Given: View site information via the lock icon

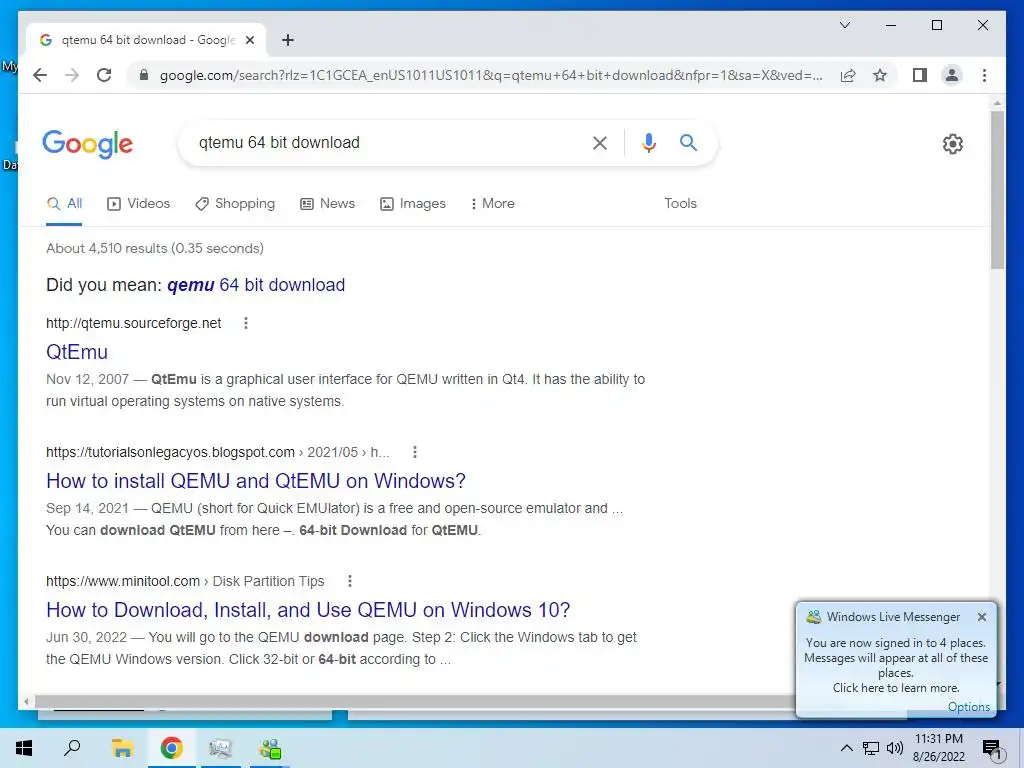Looking at the screenshot, I should pyautogui.click(x=144, y=75).
